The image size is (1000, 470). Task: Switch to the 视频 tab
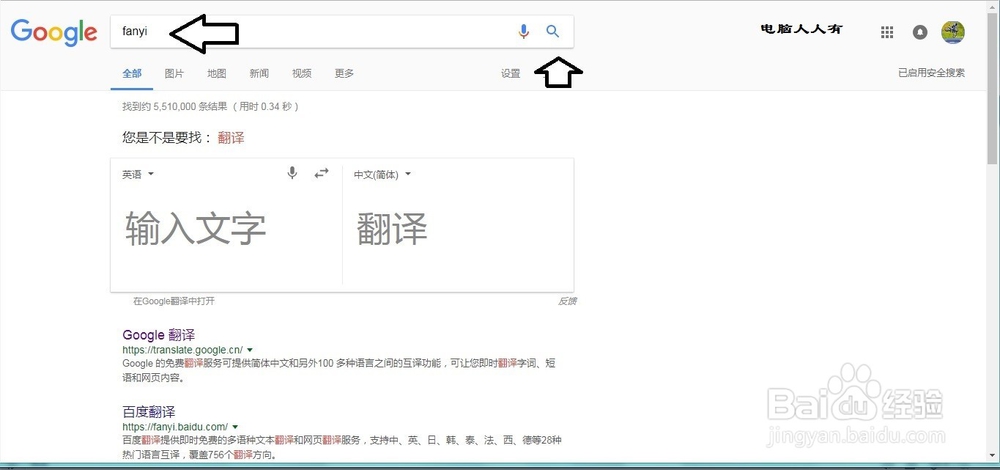point(302,73)
